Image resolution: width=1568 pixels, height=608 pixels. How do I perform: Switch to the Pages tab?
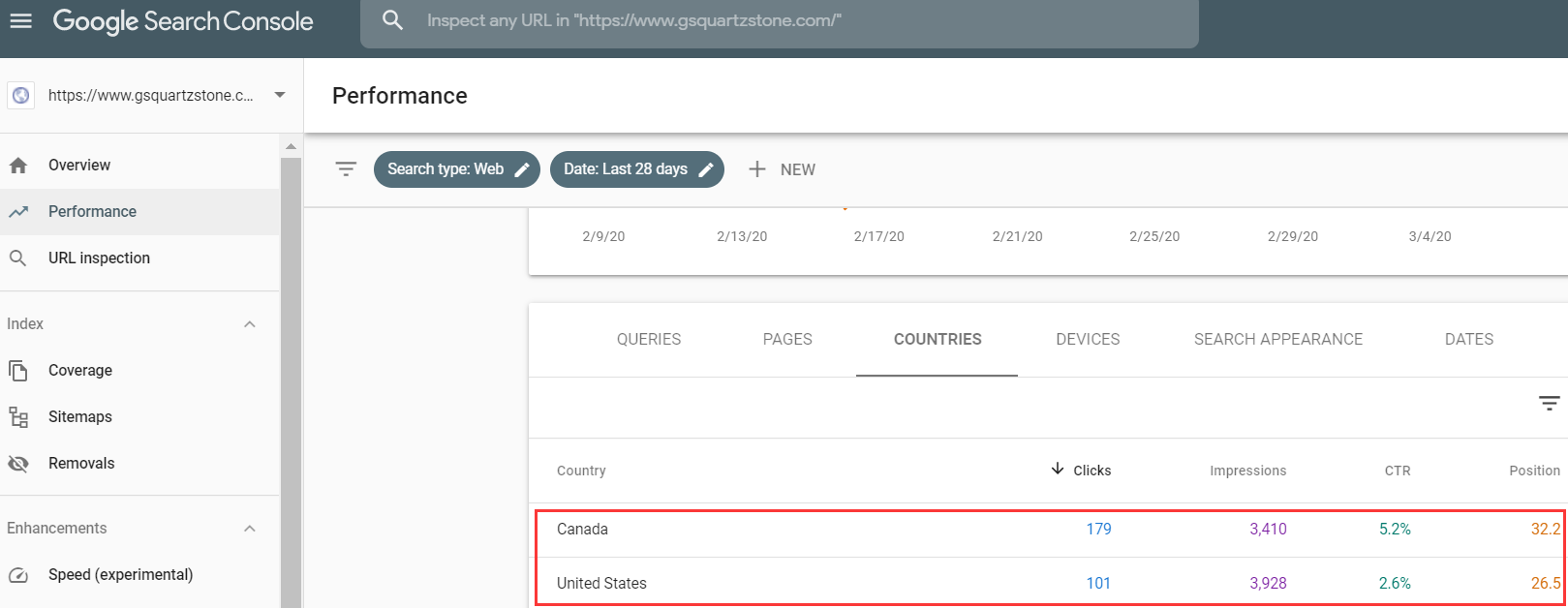point(787,340)
